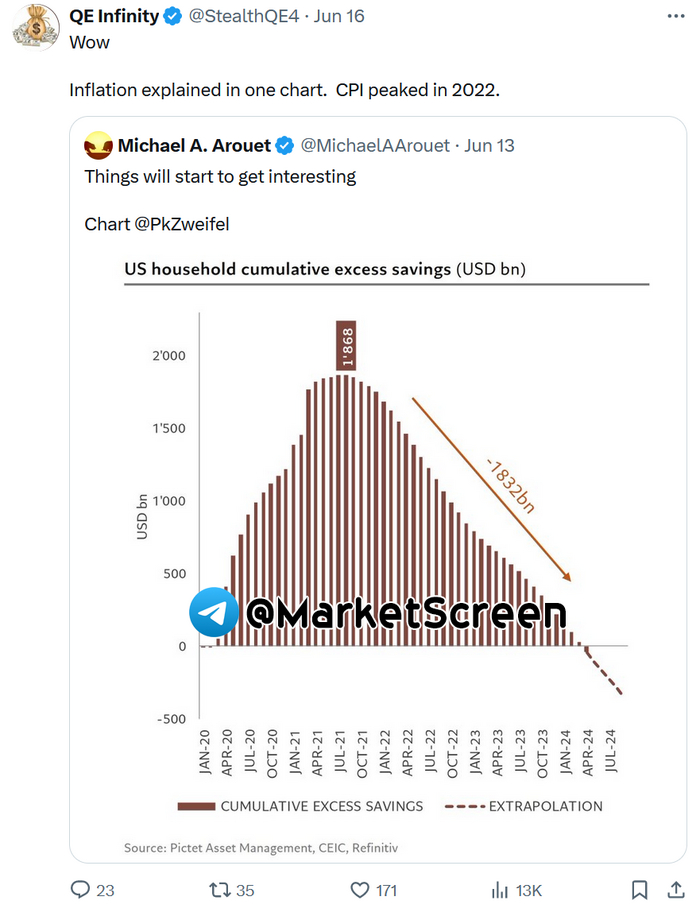Image resolution: width=700 pixels, height=912 pixels.
Task: Click the Cumulative Excess Savings legend swatch
Action: click(195, 806)
